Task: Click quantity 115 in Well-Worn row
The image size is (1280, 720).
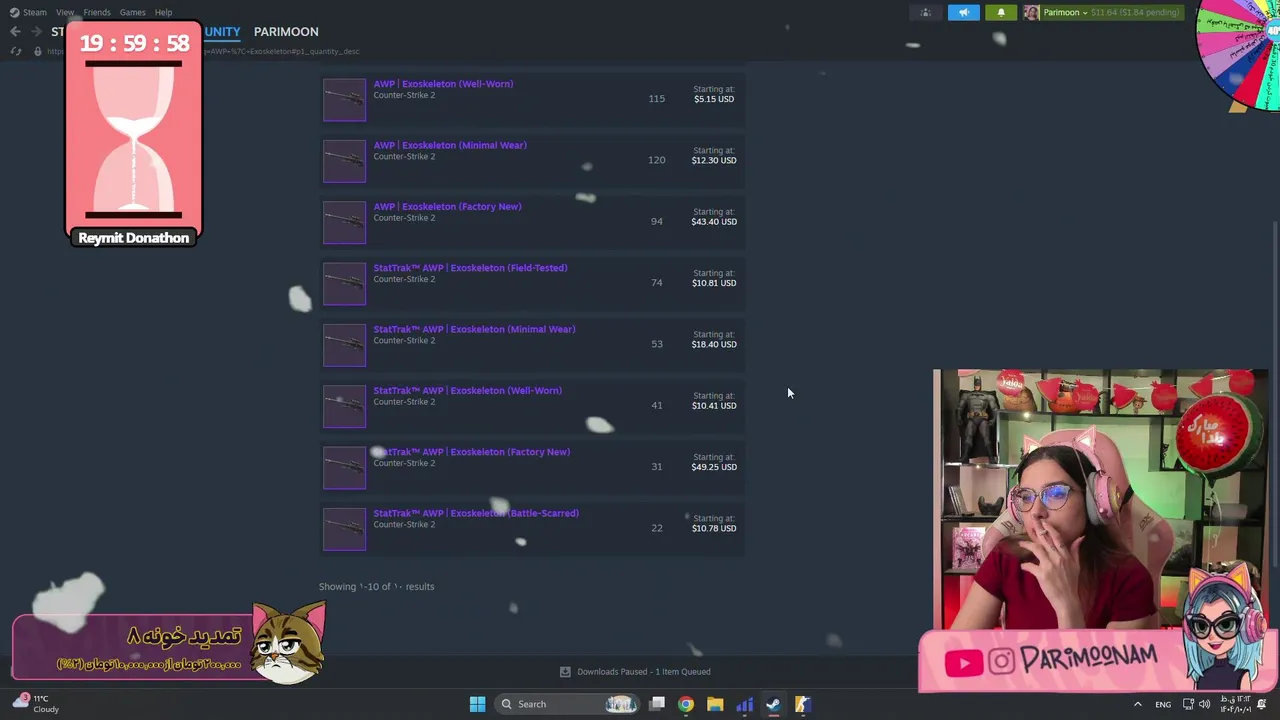Action: 656,99
